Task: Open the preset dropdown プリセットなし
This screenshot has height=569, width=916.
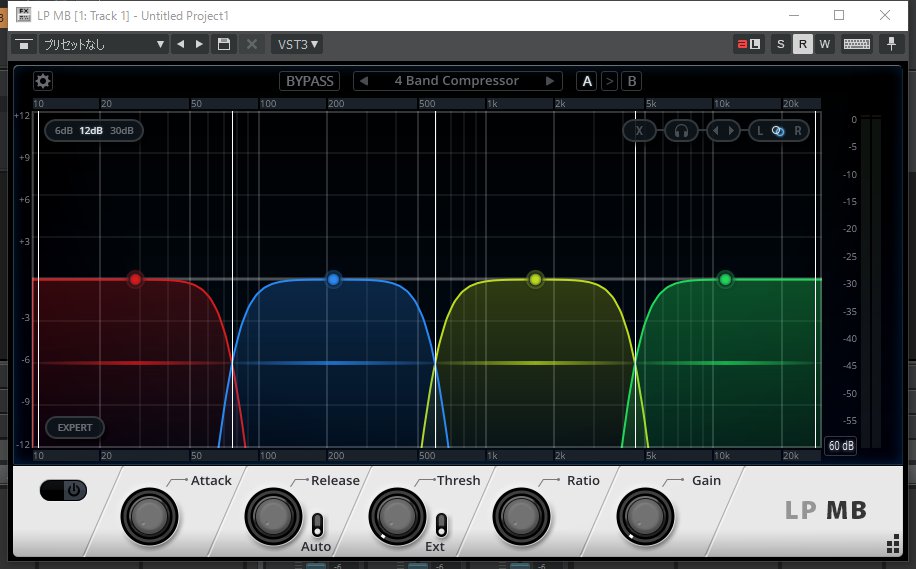Action: click(x=103, y=44)
